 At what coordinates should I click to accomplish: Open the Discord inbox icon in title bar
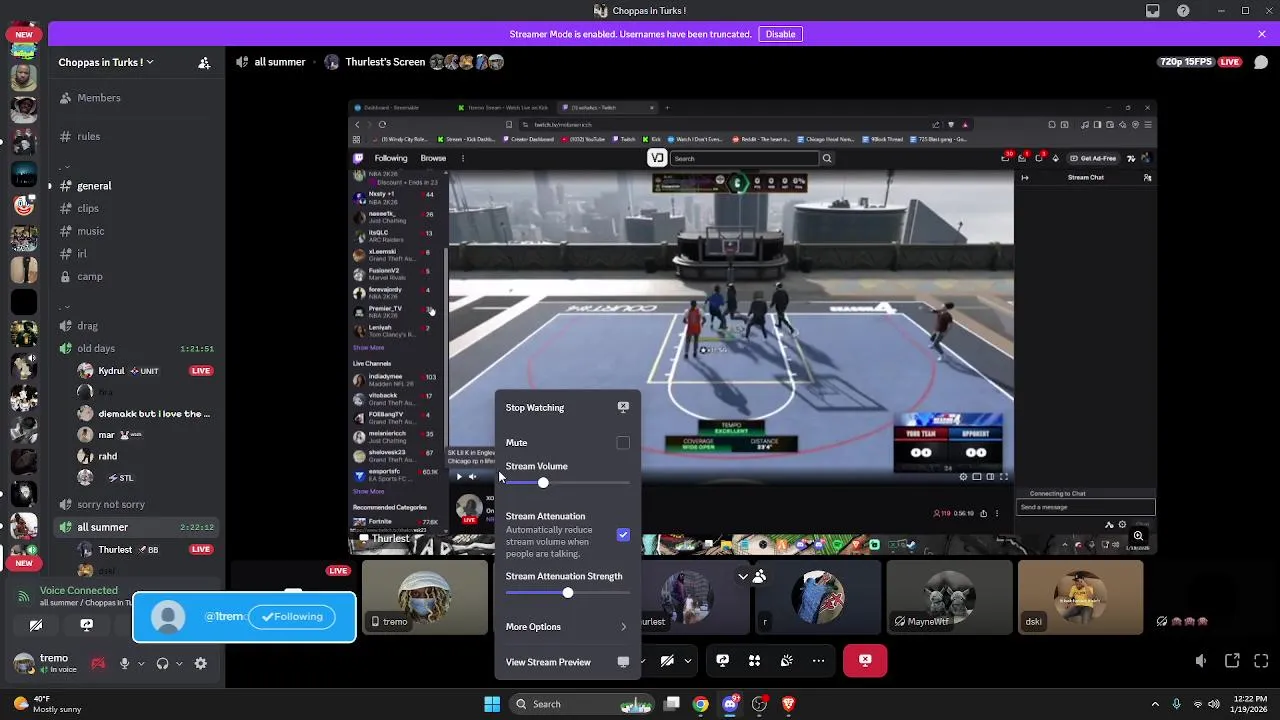[1153, 11]
